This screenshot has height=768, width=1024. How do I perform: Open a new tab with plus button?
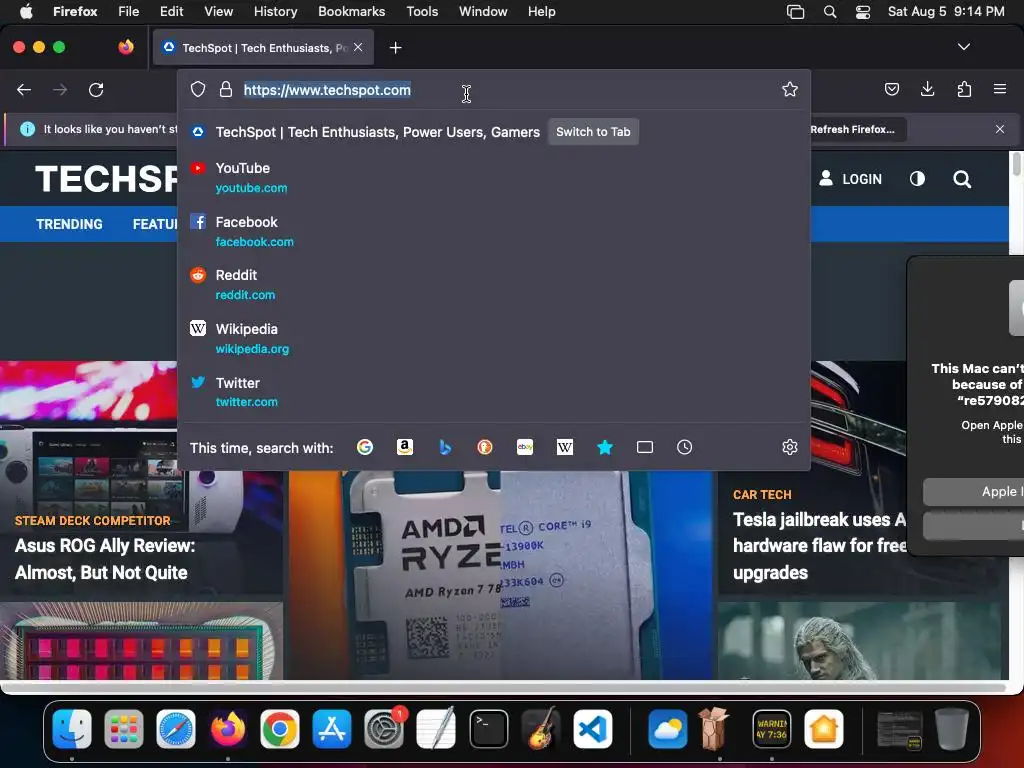coord(395,48)
